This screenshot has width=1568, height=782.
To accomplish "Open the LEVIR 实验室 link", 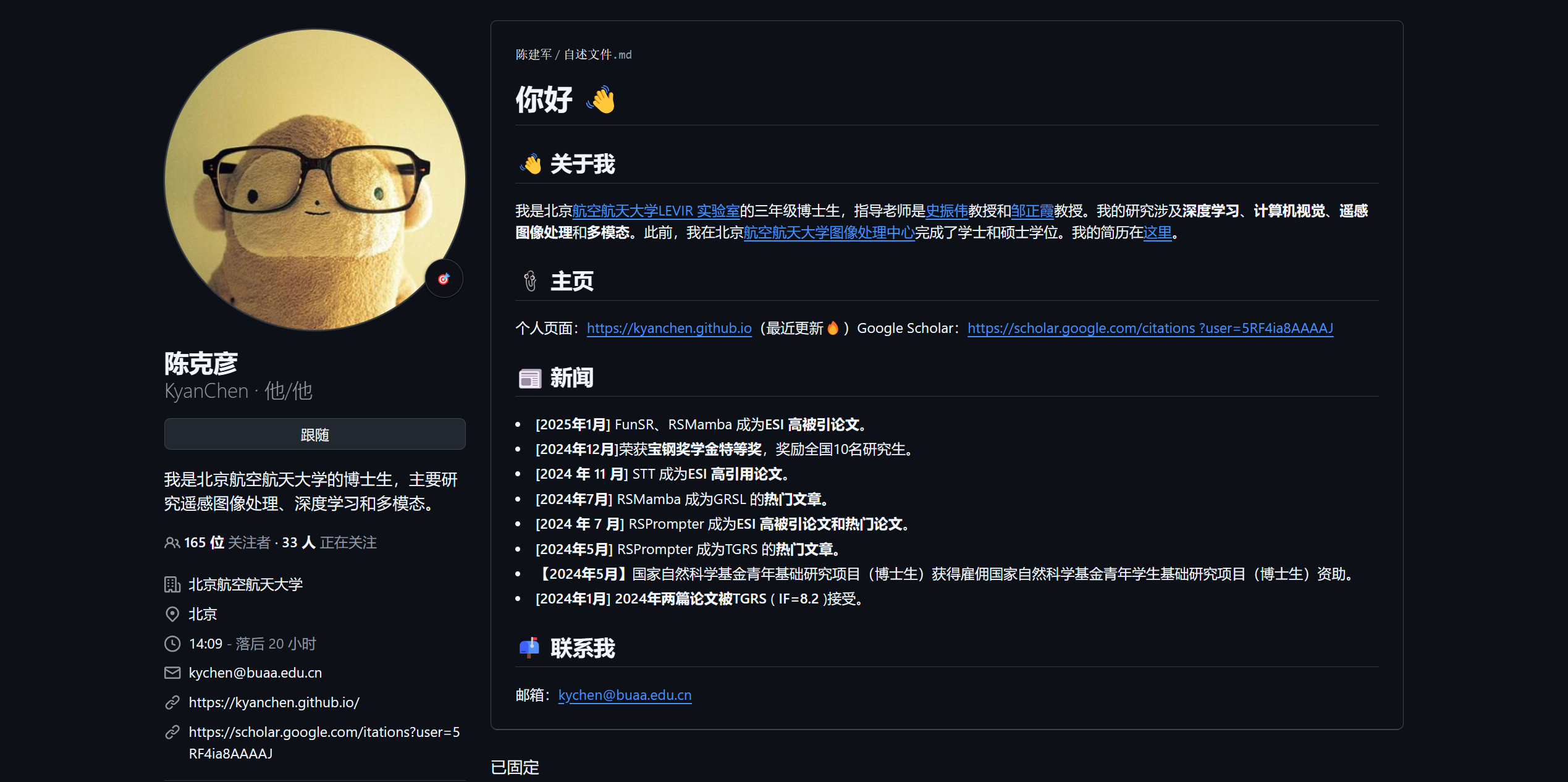I will click(698, 211).
